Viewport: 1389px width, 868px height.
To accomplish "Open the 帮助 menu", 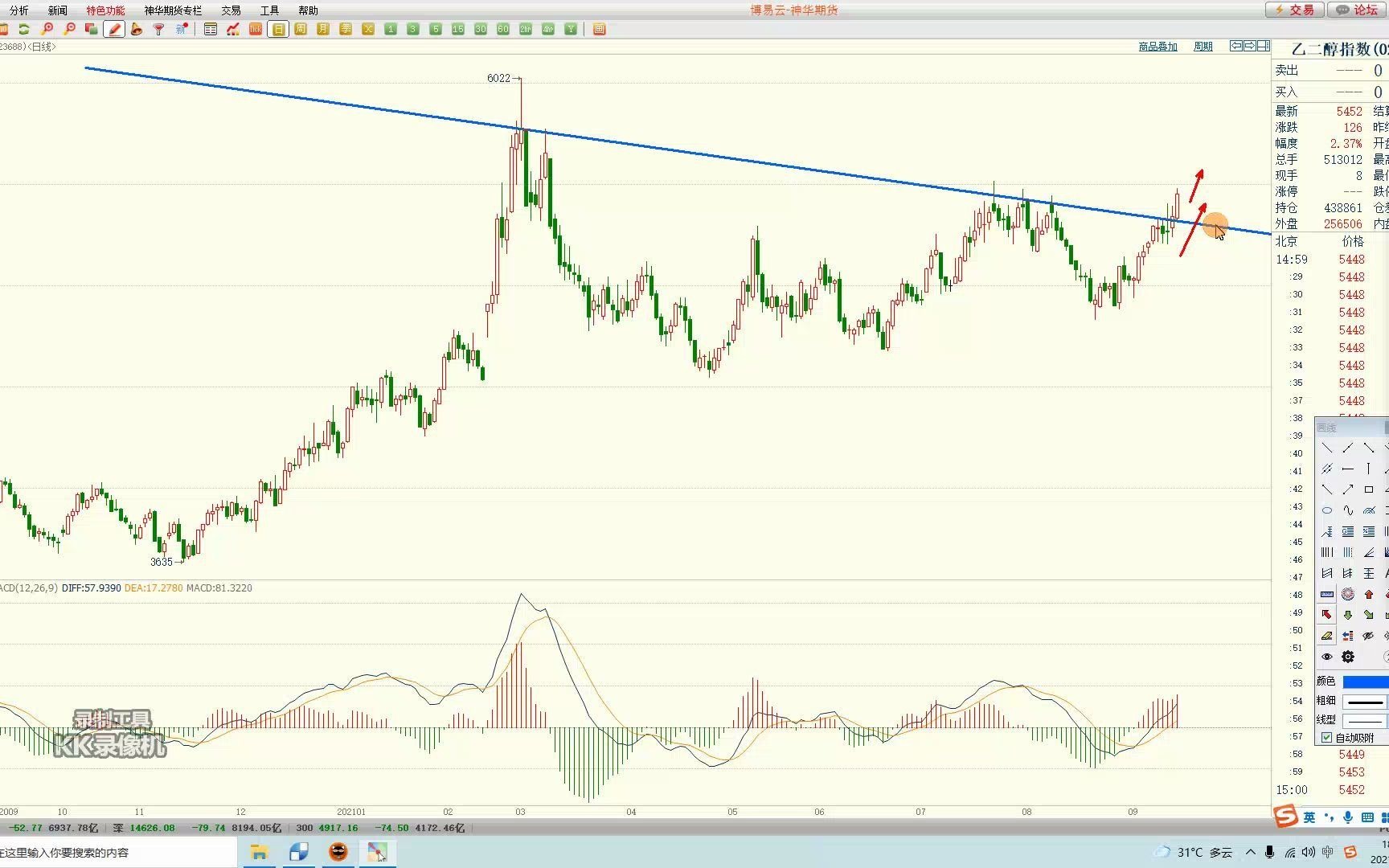I will tap(309, 10).
